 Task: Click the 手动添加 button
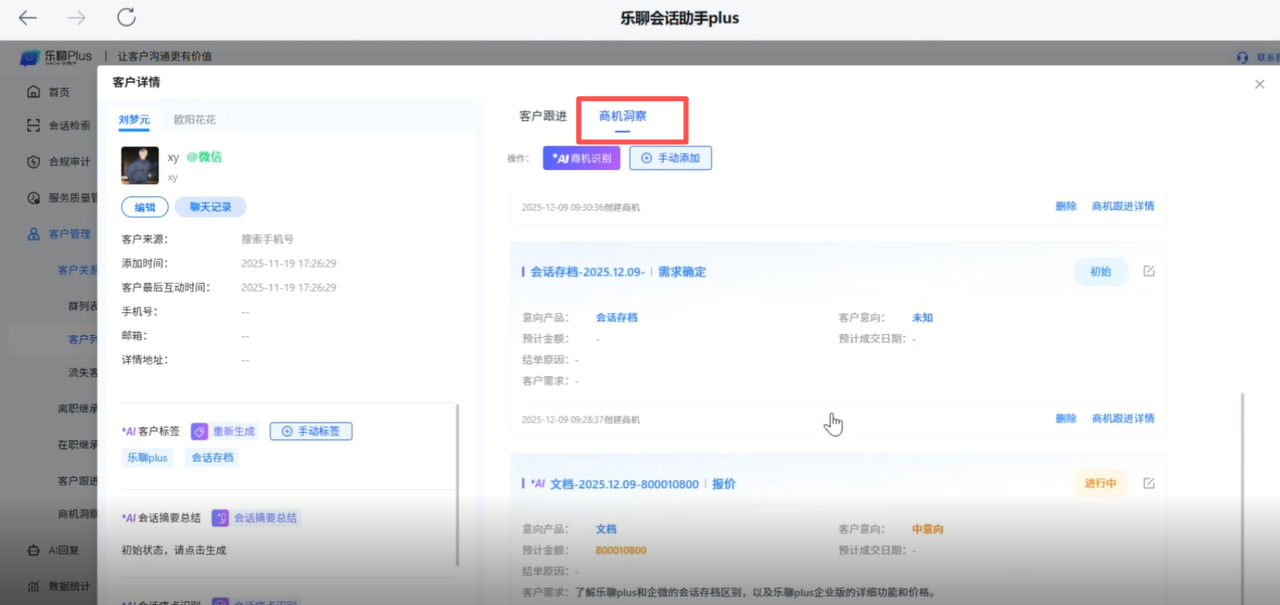(x=670, y=158)
